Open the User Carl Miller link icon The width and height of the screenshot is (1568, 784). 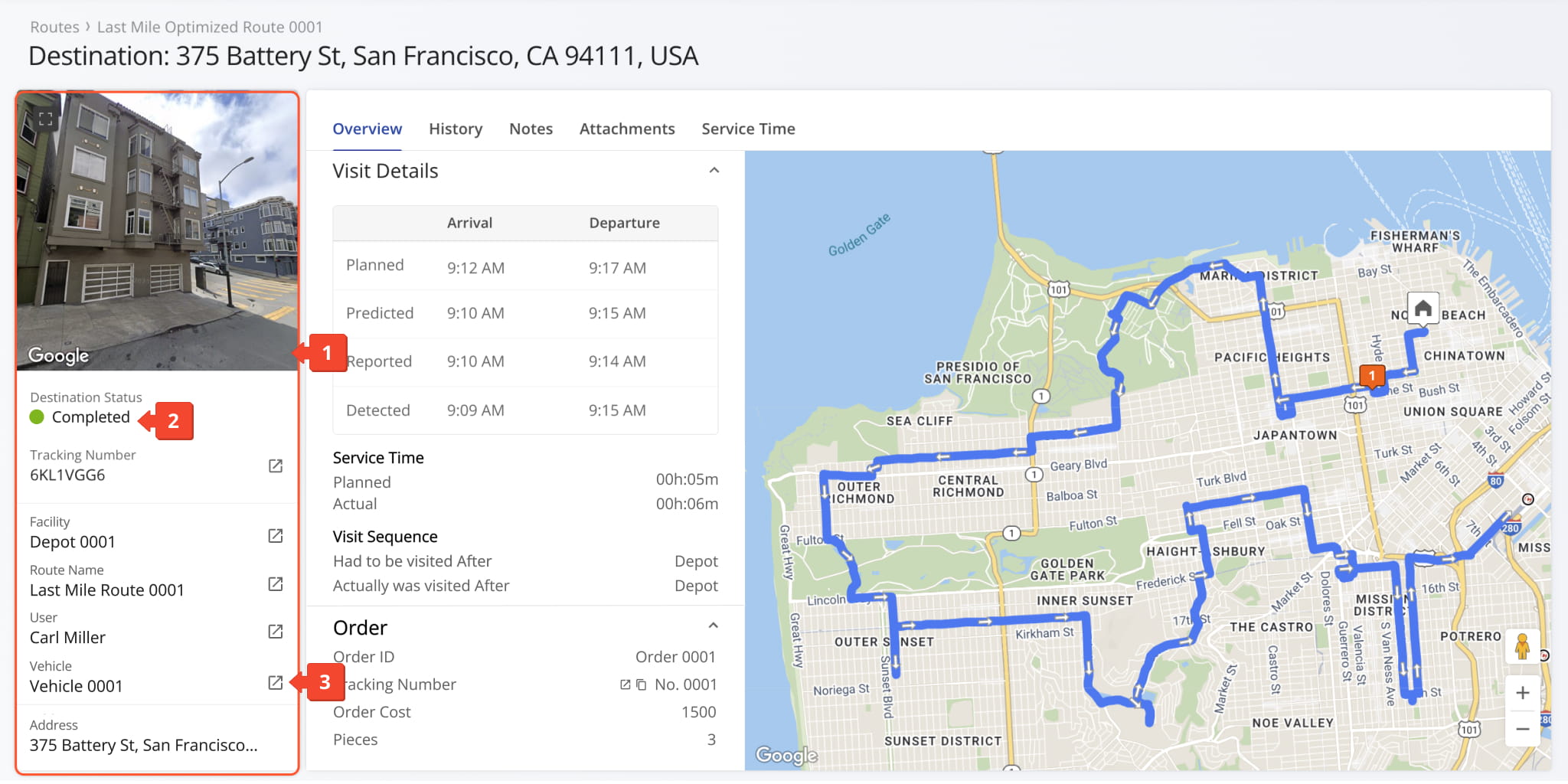[276, 632]
